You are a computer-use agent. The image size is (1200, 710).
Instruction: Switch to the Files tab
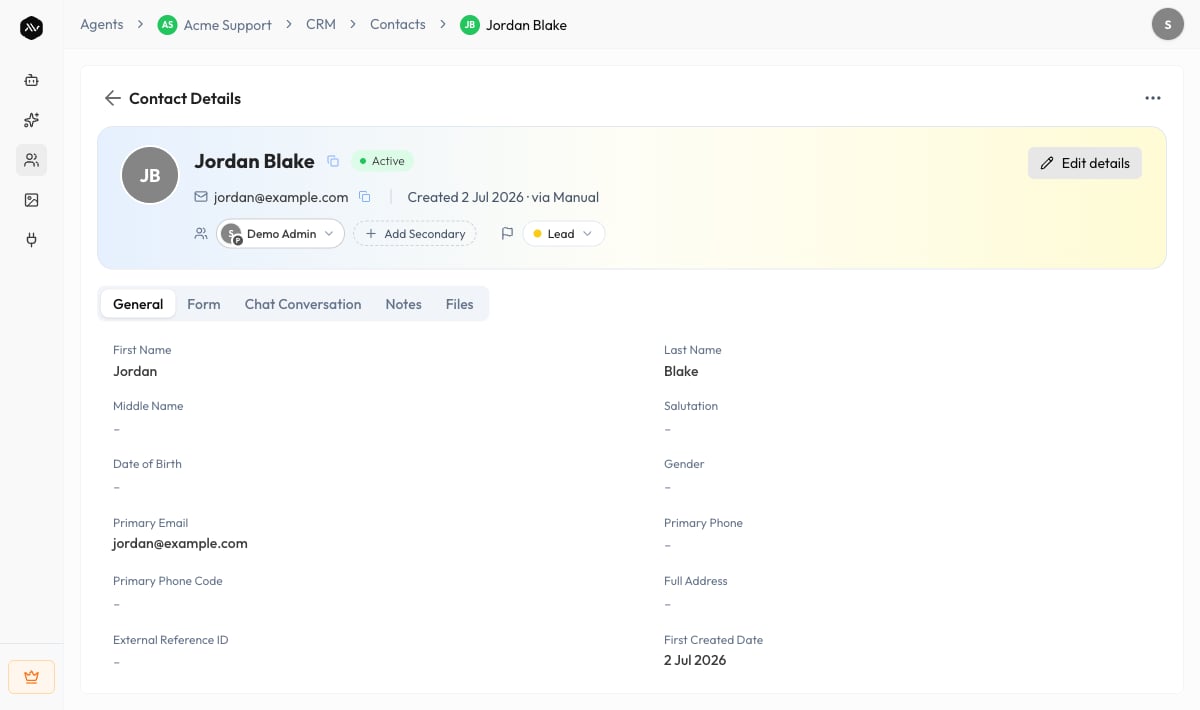[460, 304]
